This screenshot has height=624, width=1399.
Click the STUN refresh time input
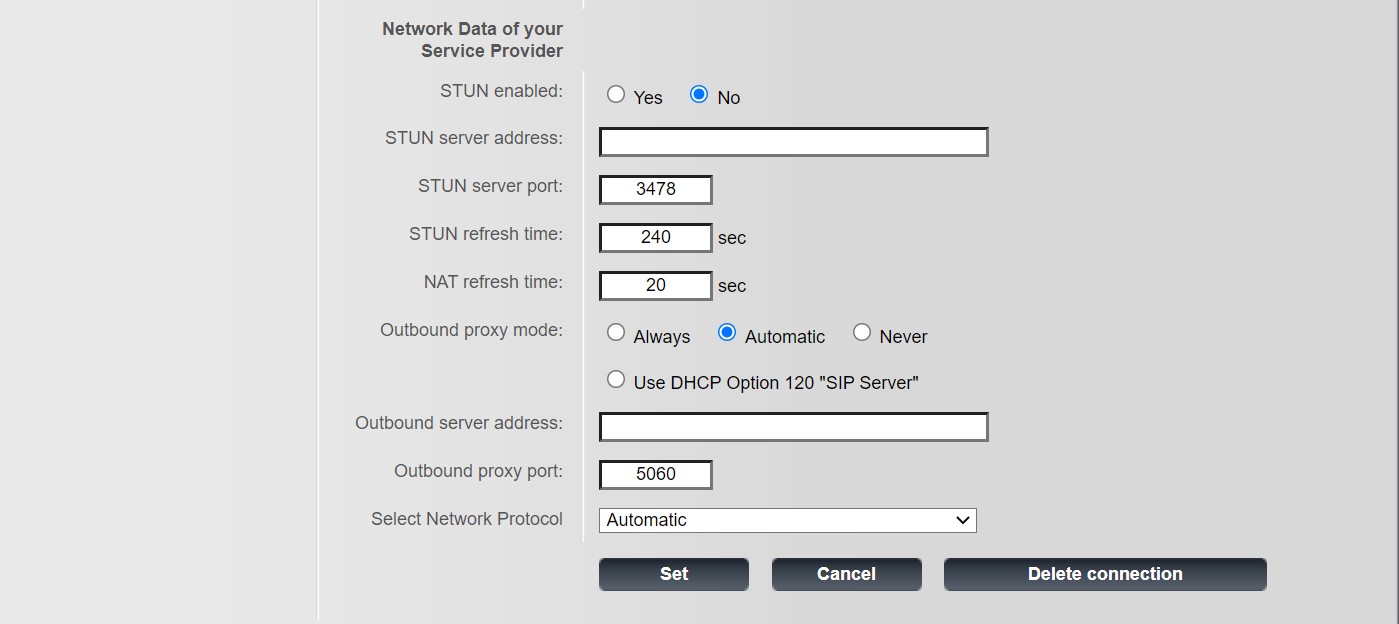655,238
